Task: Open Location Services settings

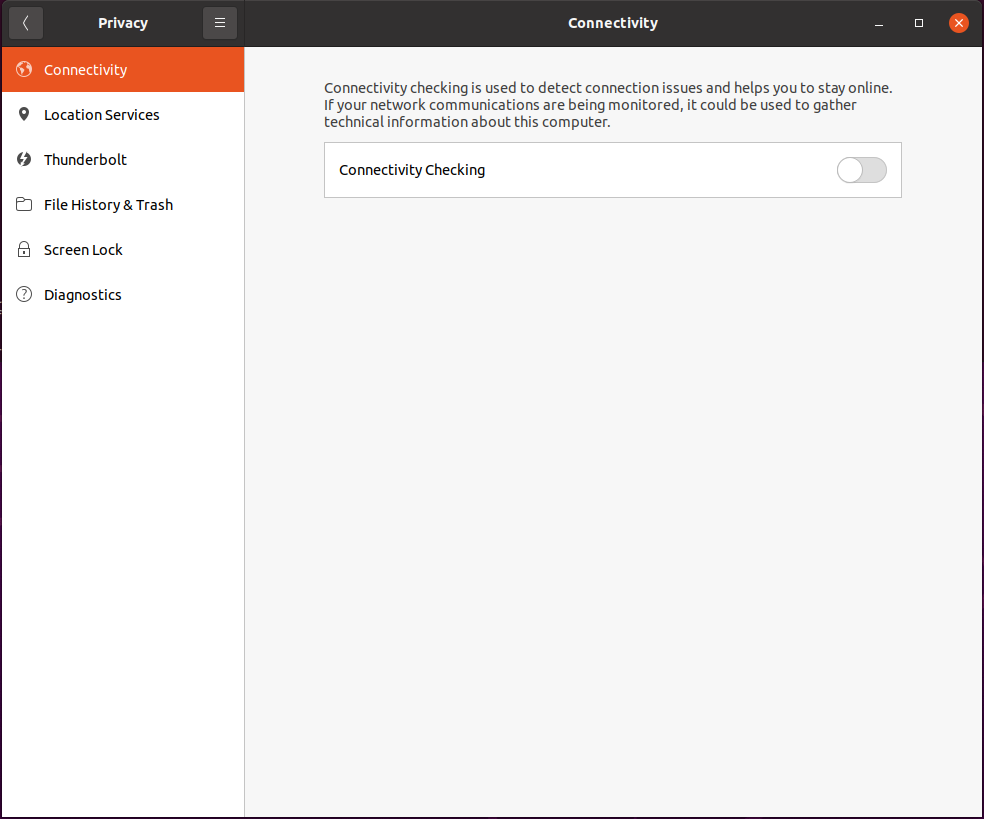Action: (123, 115)
